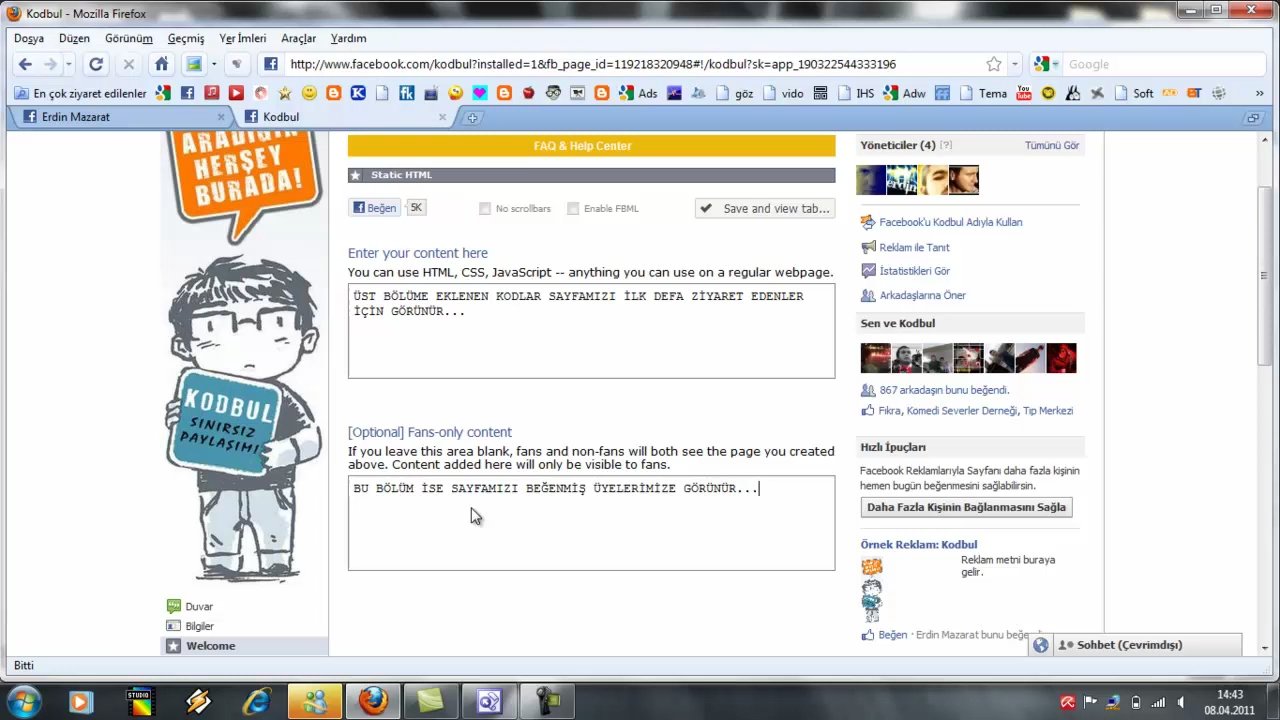Screen dimensions: 1280x720
Task: Click Save and view tab button
Action: coord(765,208)
